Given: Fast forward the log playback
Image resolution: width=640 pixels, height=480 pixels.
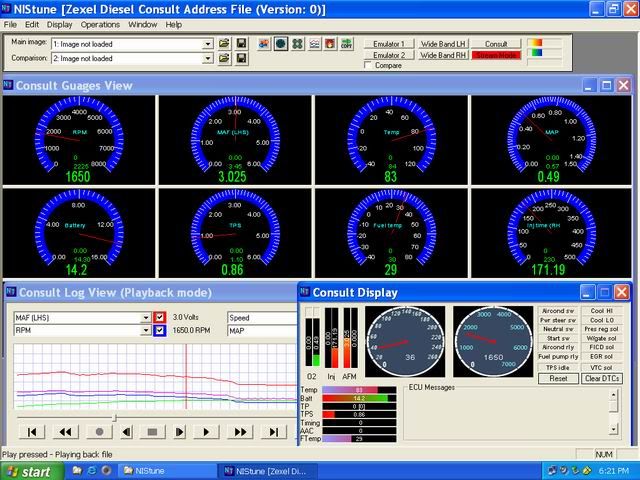Looking at the screenshot, I should (x=240, y=431).
